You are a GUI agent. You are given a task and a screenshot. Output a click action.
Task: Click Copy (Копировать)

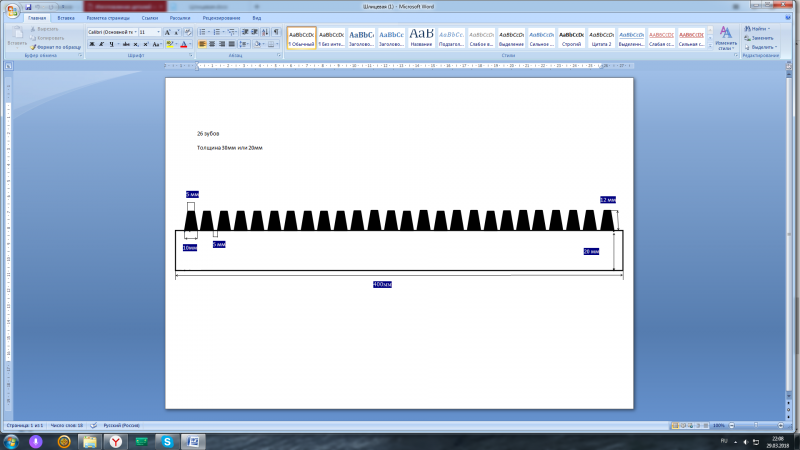(47, 38)
